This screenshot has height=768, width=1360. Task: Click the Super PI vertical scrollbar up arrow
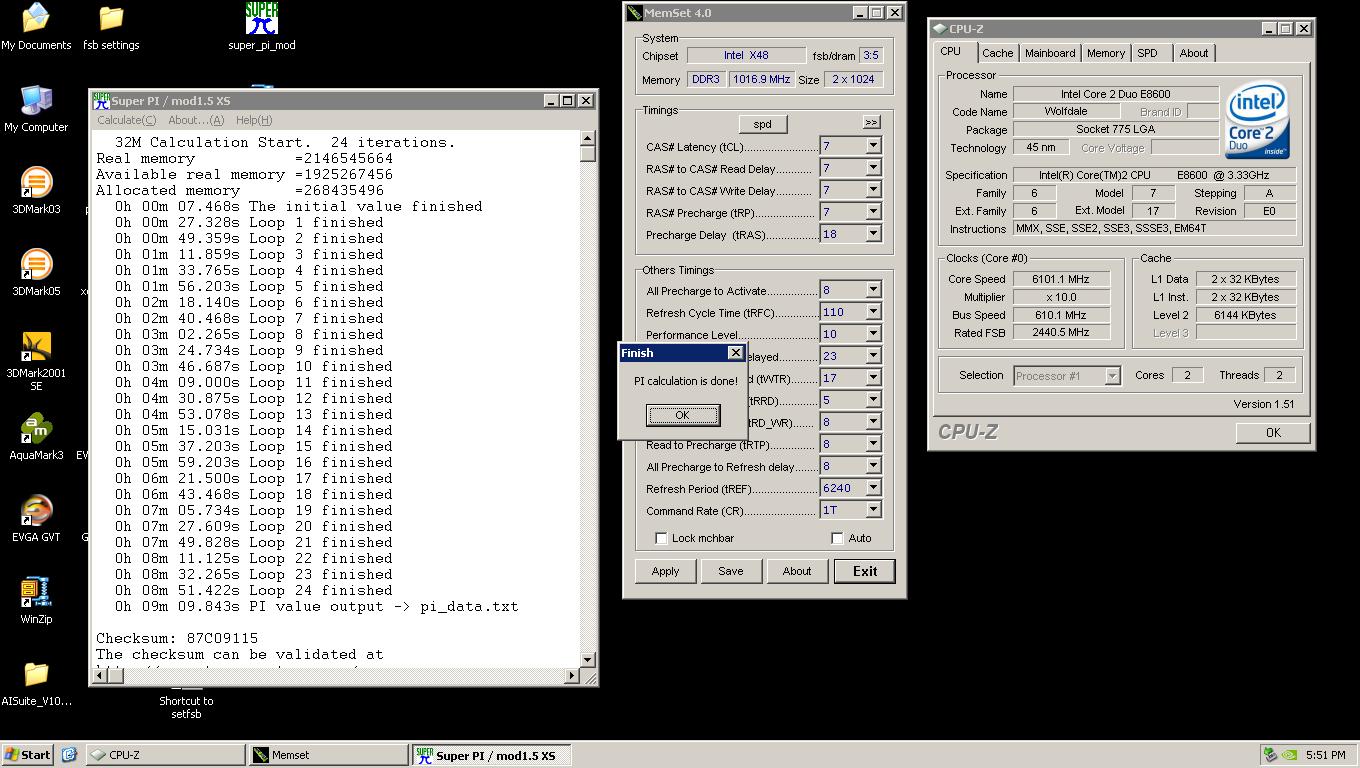click(587, 138)
